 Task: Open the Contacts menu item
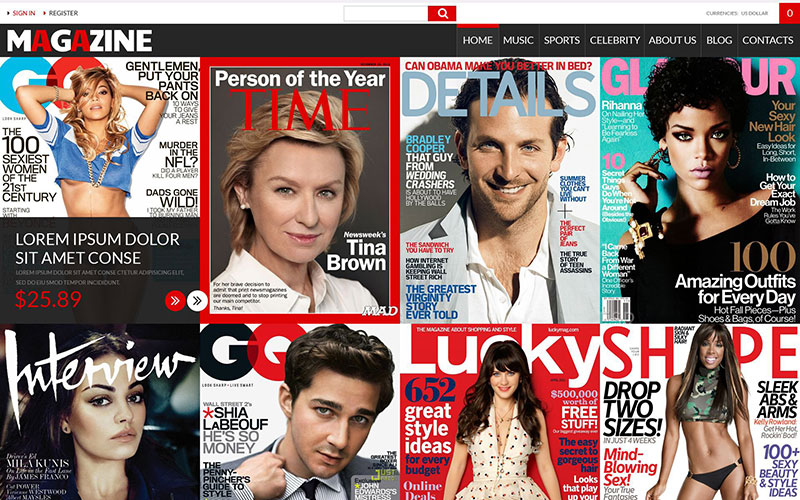(x=768, y=40)
